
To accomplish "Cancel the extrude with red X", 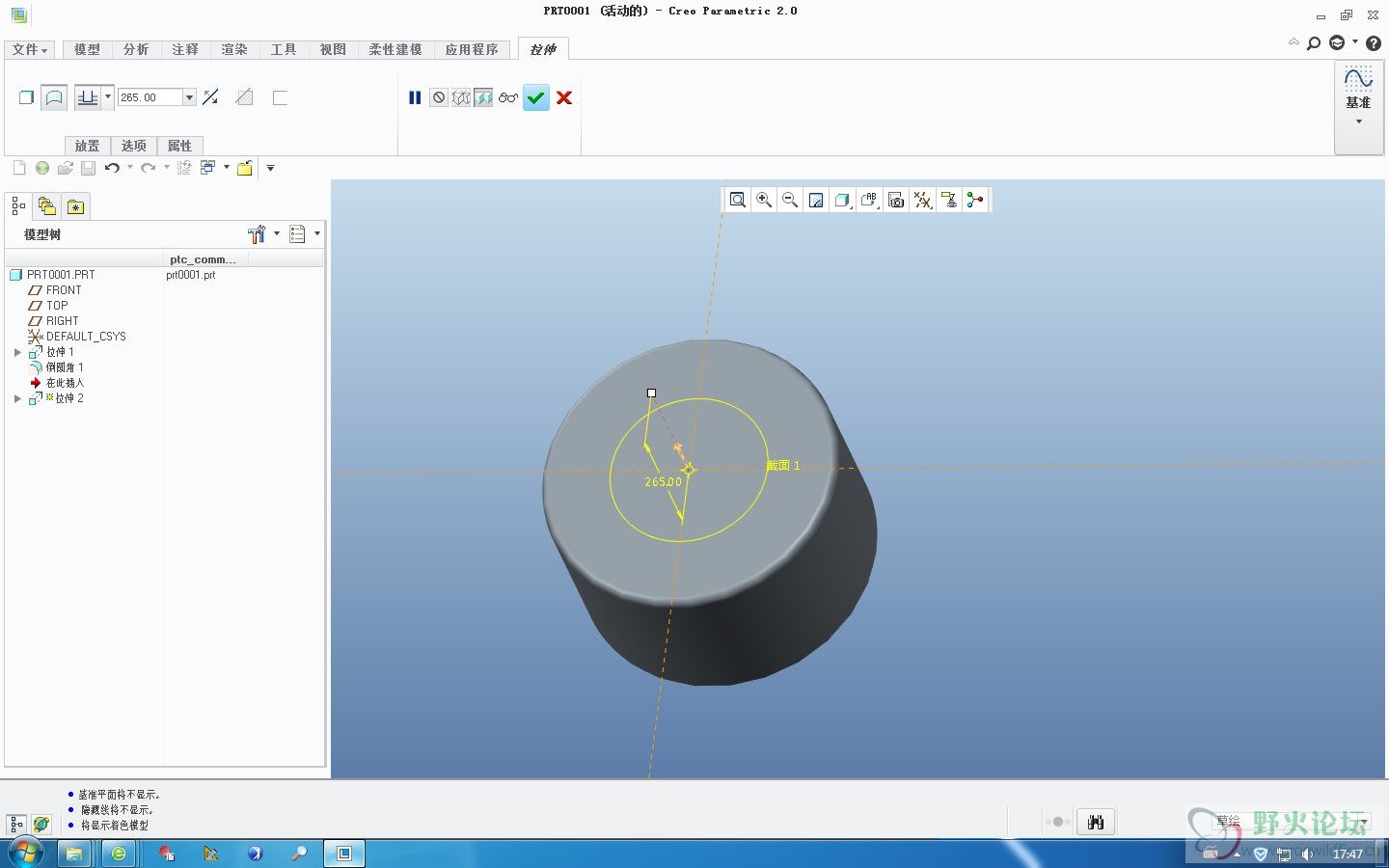I will click(x=564, y=97).
